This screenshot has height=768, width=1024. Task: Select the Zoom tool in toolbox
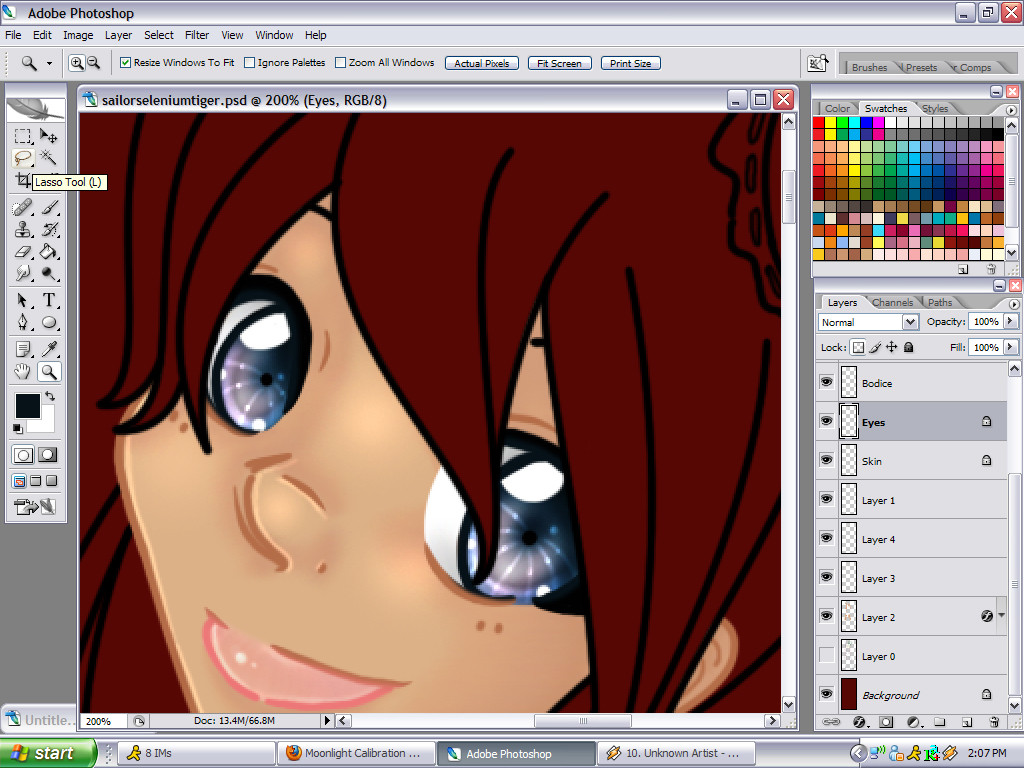[x=48, y=372]
